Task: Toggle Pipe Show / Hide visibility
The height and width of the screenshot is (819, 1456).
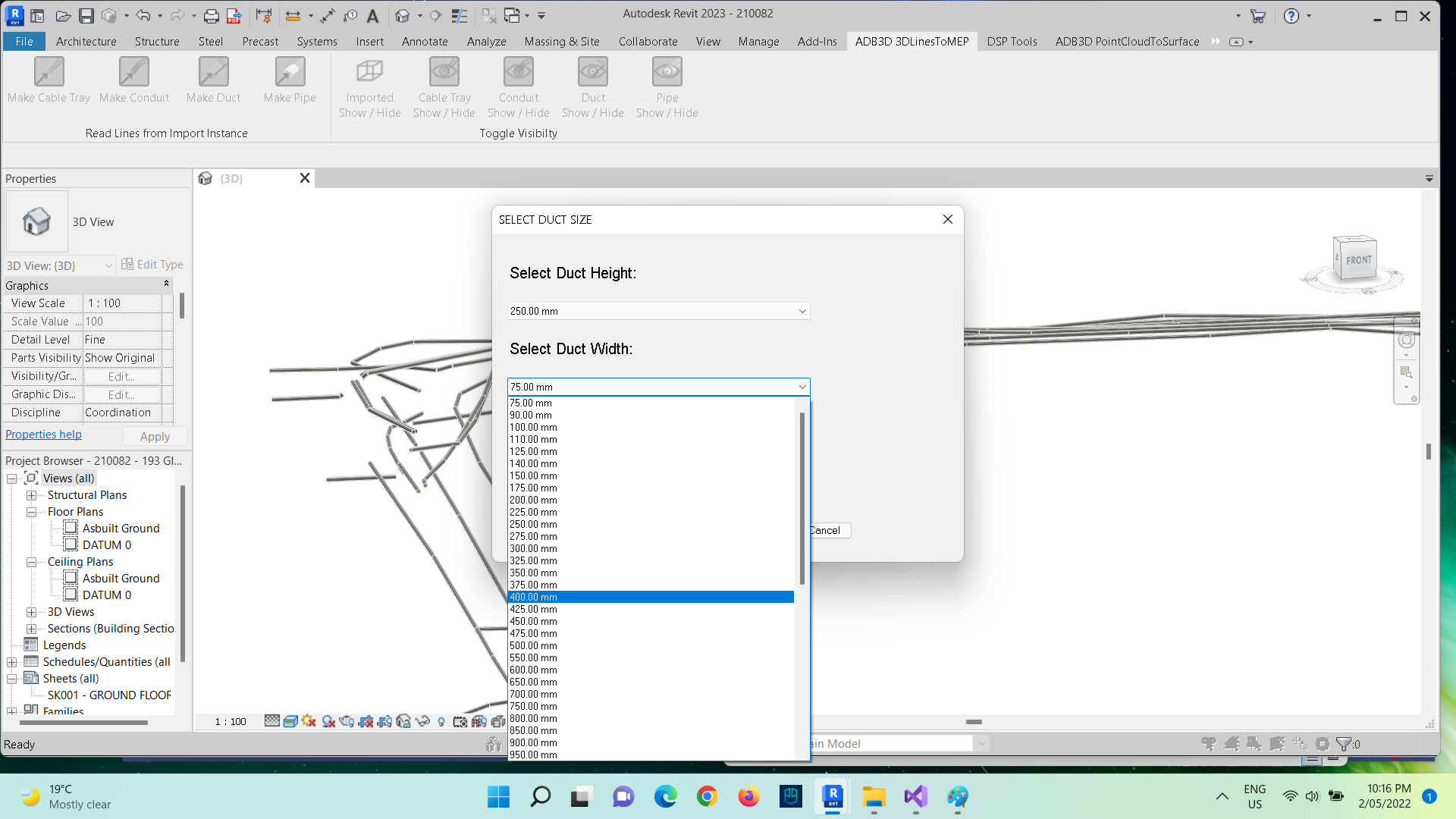Action: tap(667, 73)
